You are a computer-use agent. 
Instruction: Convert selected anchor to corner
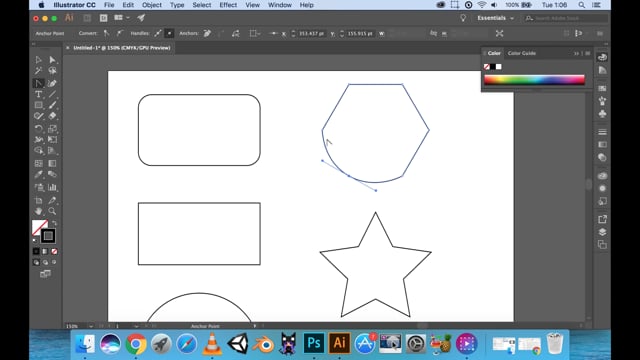pos(107,33)
